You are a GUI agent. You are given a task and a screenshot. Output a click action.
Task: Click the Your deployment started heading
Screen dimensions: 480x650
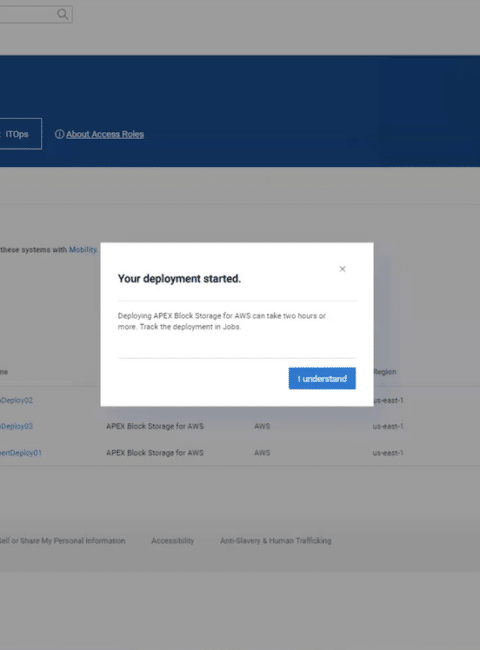[179, 279]
